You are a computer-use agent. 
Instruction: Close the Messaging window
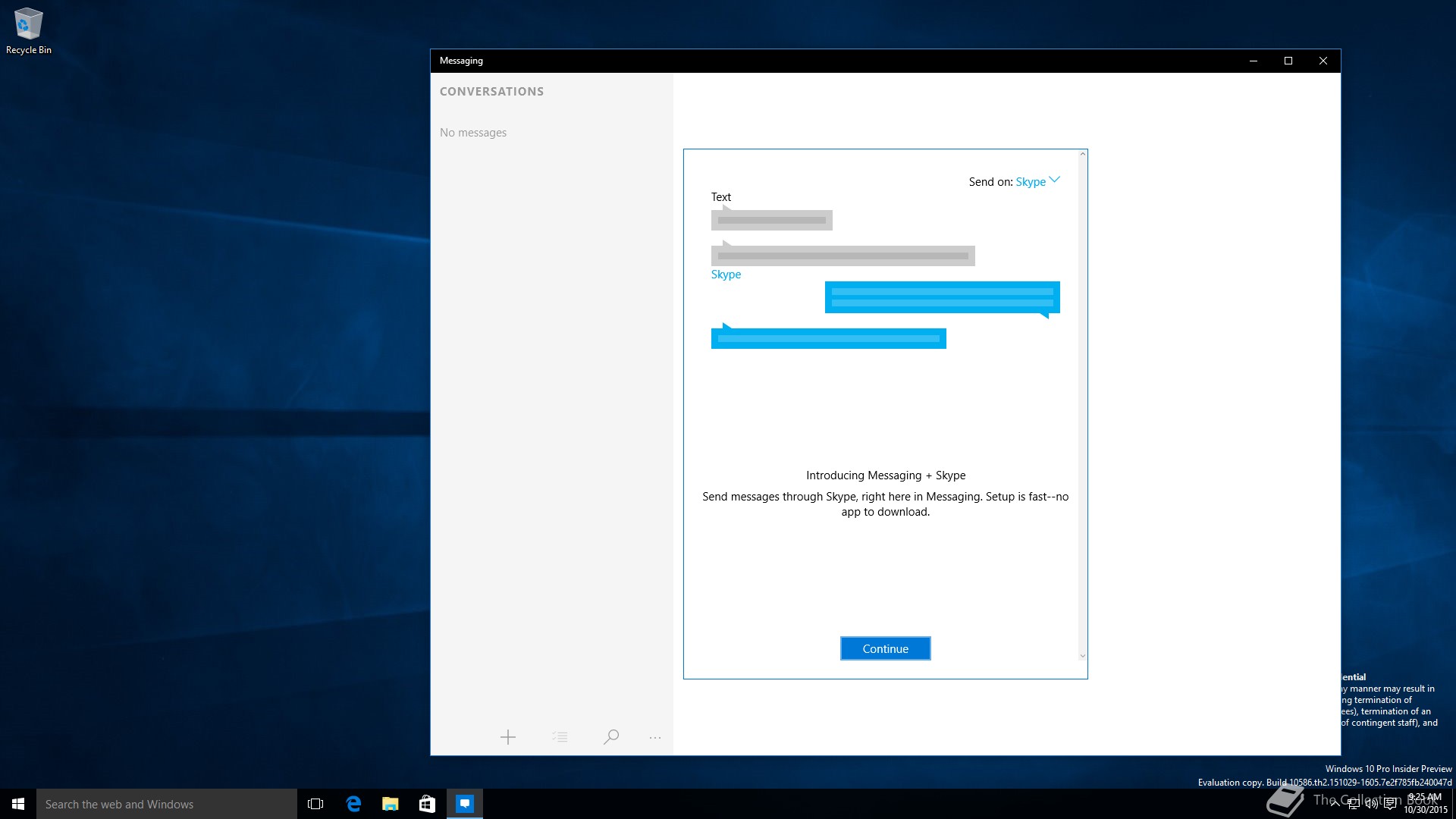pyautogui.click(x=1323, y=61)
